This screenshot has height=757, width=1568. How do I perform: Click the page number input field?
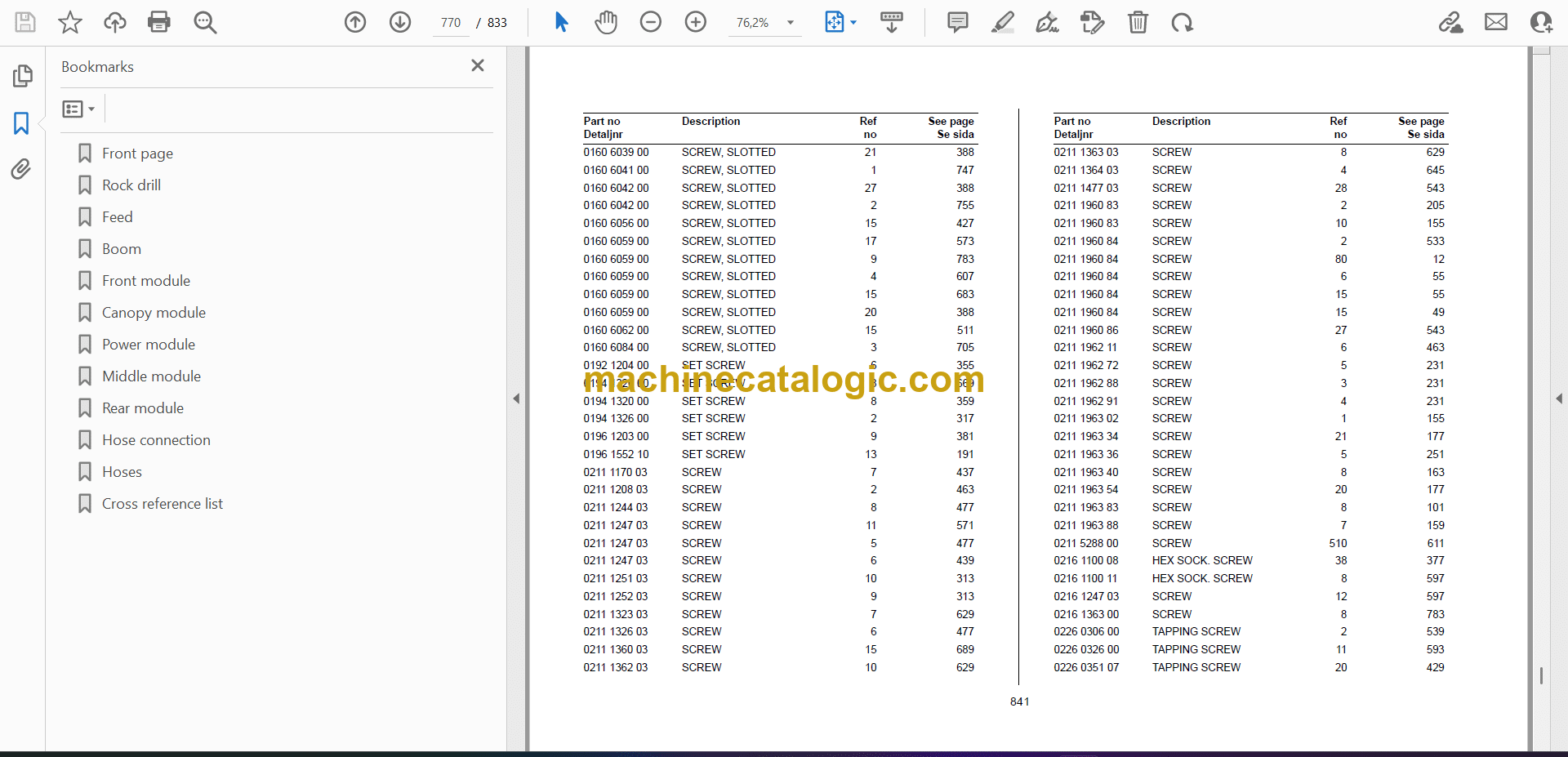451,23
